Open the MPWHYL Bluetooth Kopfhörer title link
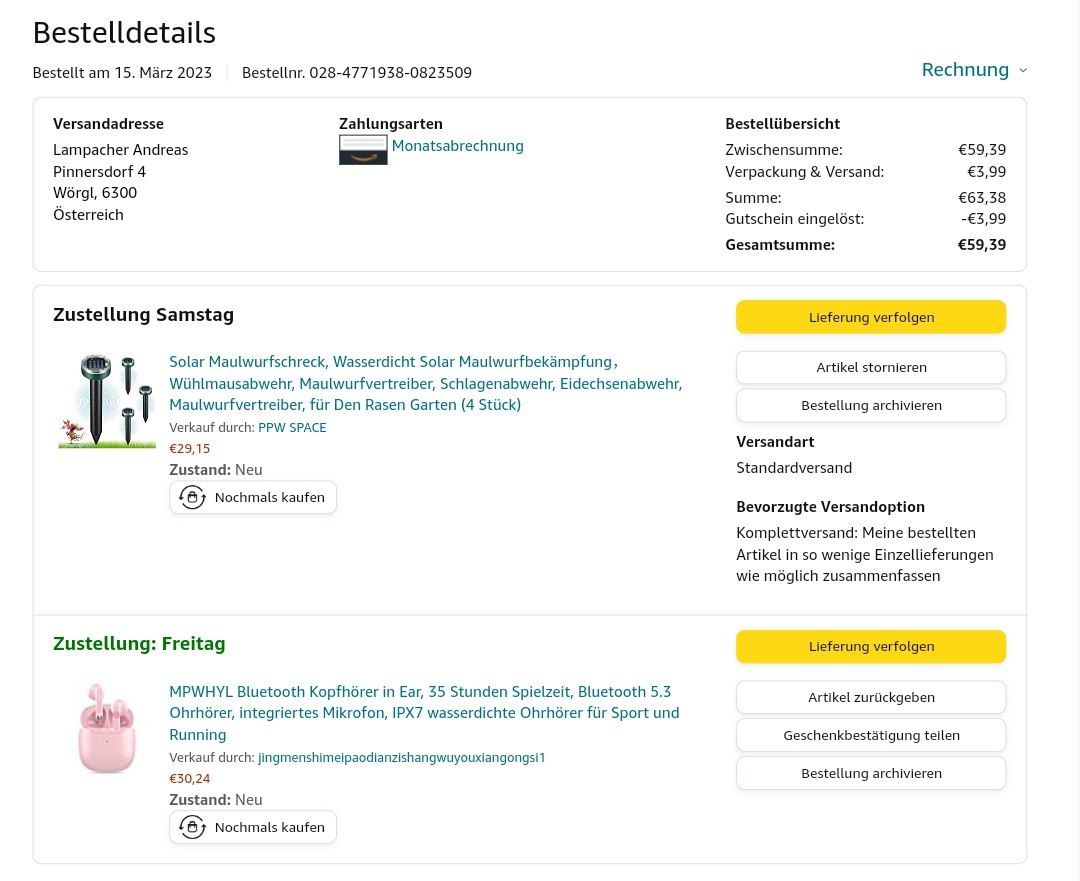This screenshot has width=1080, height=881. click(424, 713)
